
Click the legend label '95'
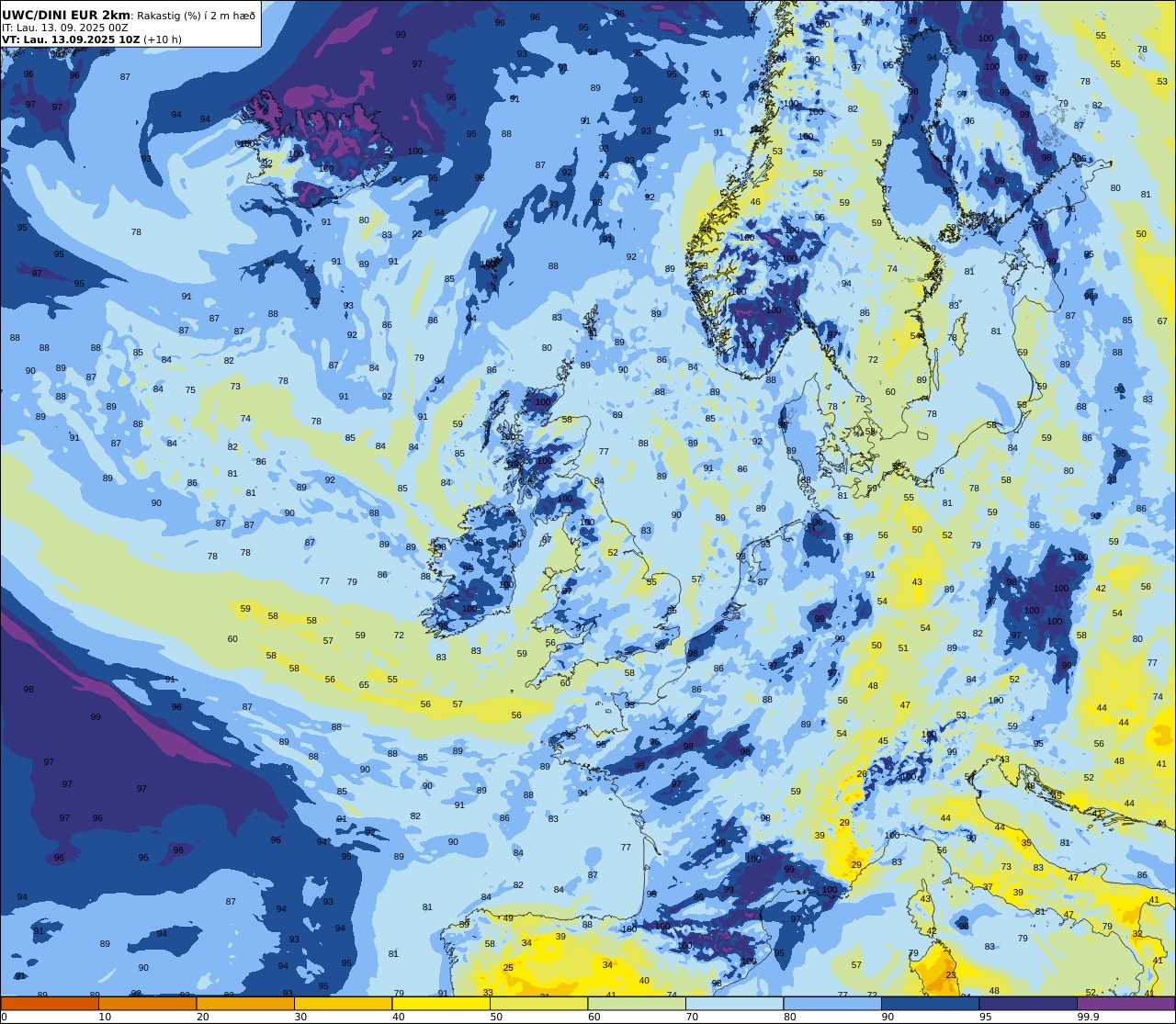[986, 1017]
